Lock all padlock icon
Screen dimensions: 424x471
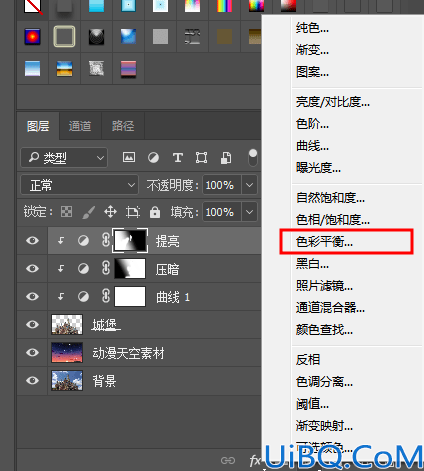(155, 212)
